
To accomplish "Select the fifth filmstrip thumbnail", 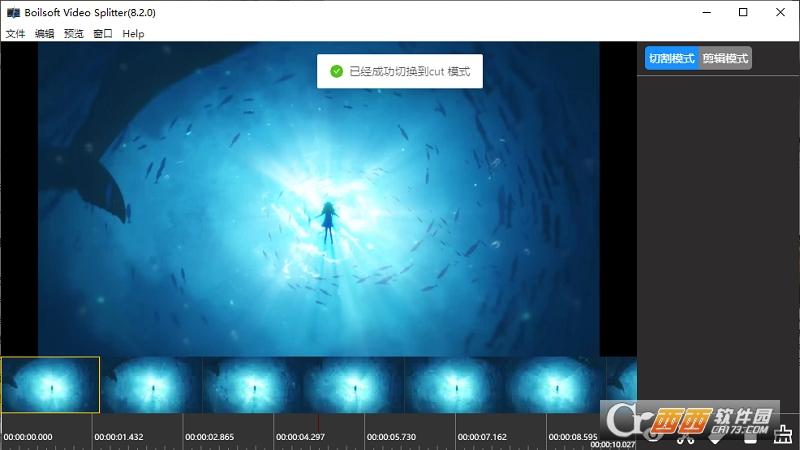I will click(x=455, y=385).
